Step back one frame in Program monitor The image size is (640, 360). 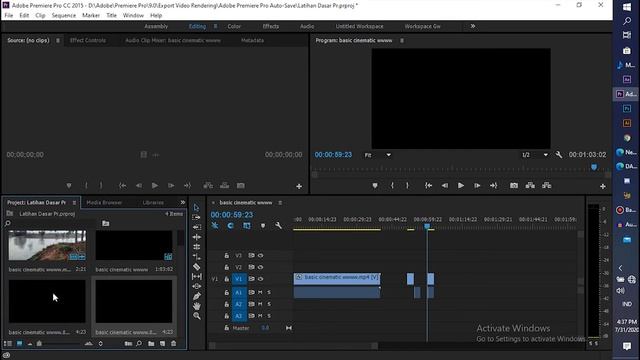[x=444, y=185]
